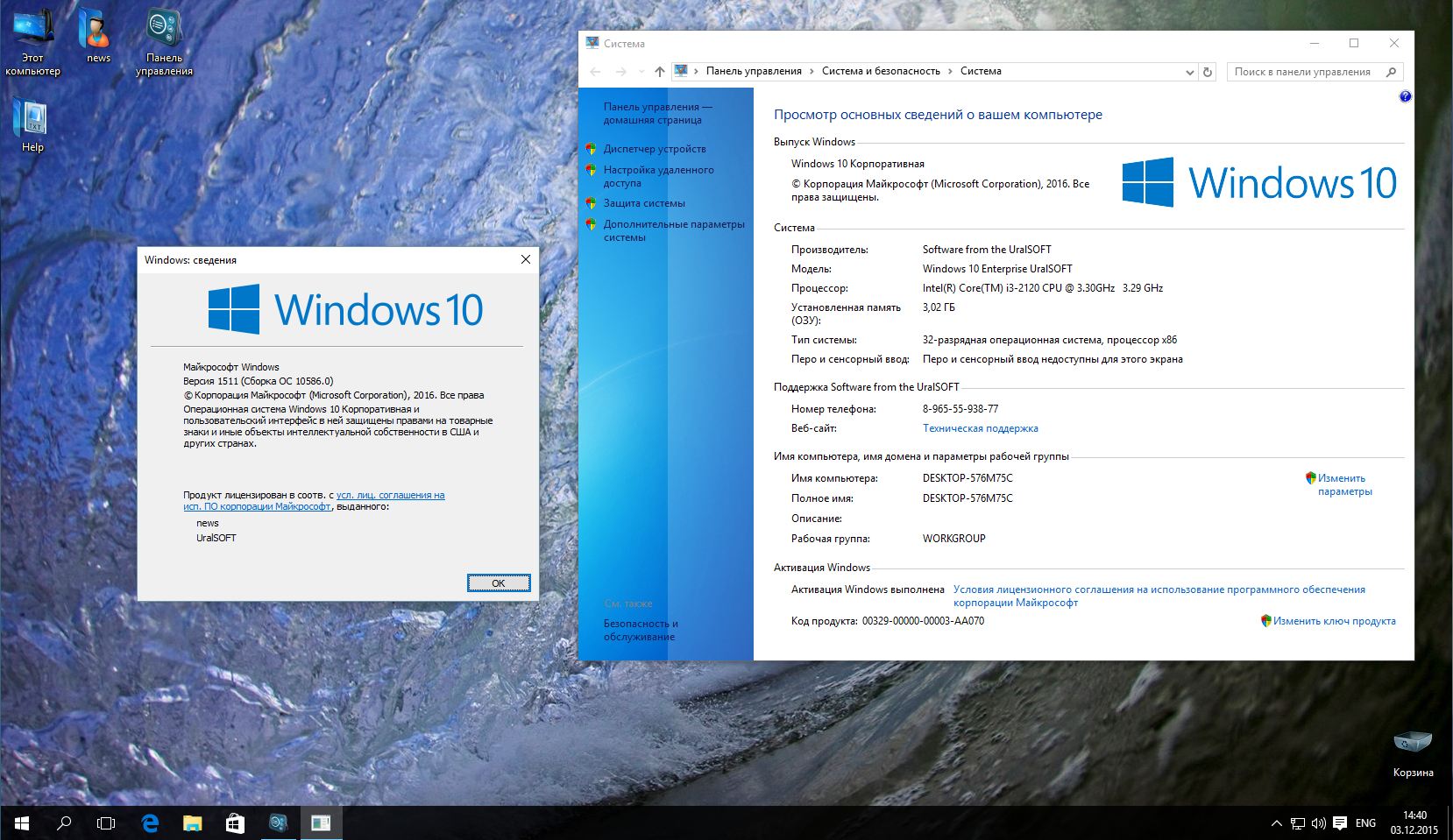1453x840 pixels.
Task: Open Настройка удаленного доступа link
Action: 658,176
